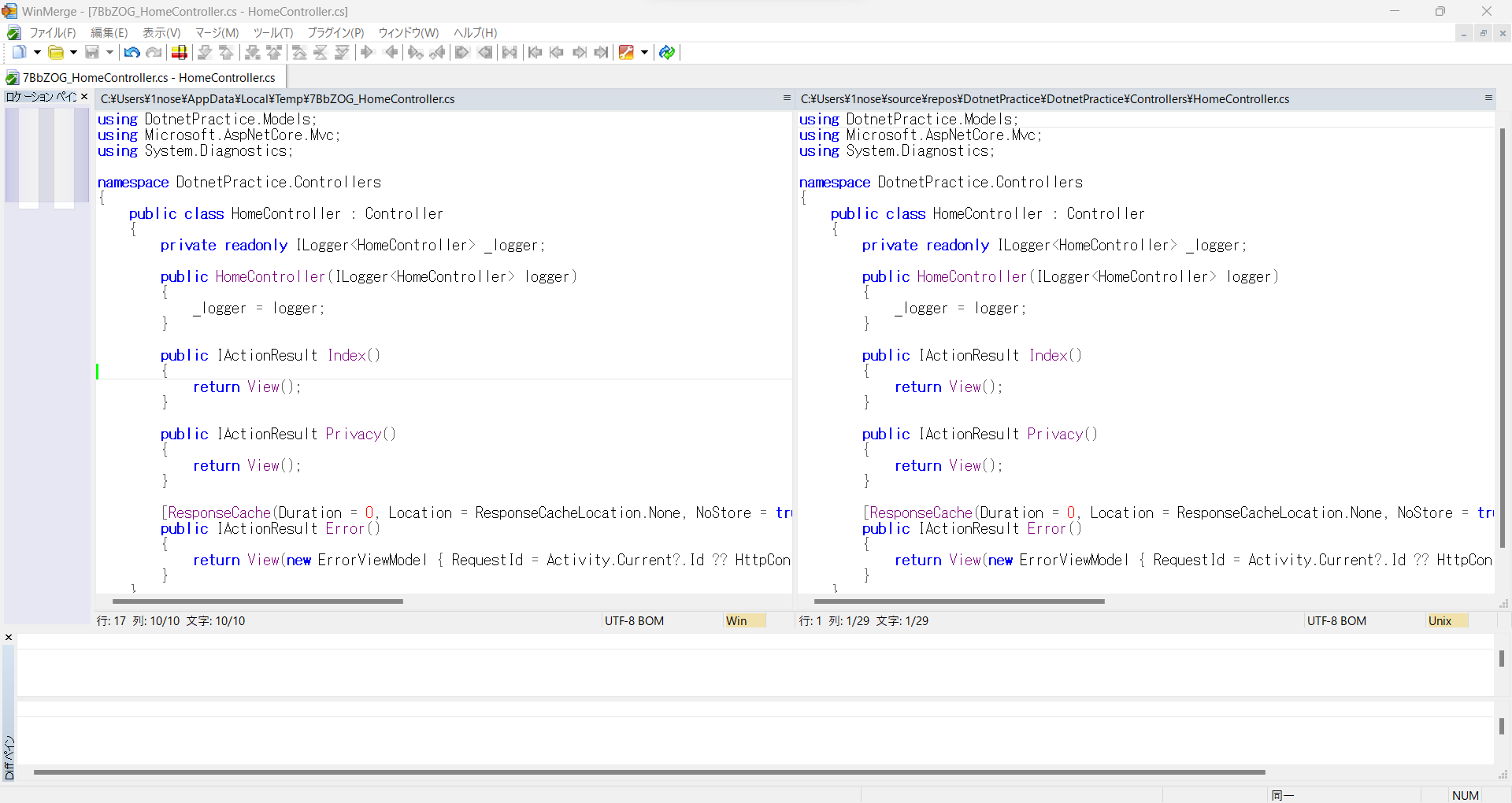Select the line difference highlight icon
The image size is (1512, 803).
pyautogui.click(x=179, y=52)
